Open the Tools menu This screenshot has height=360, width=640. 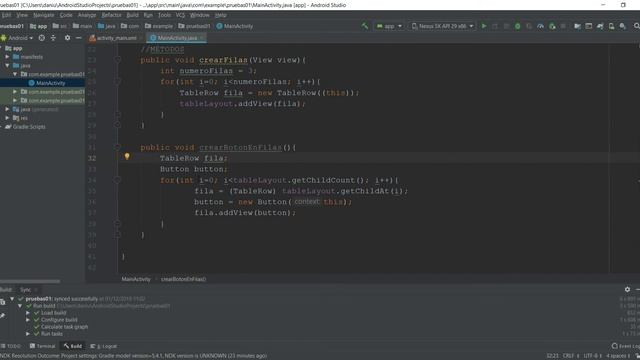click(x=164, y=15)
